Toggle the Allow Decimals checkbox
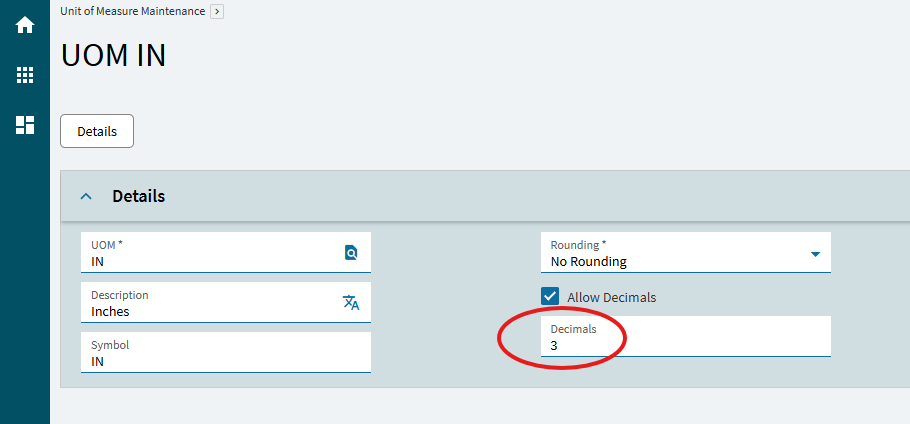Screen dimensions: 910x424 point(550,297)
